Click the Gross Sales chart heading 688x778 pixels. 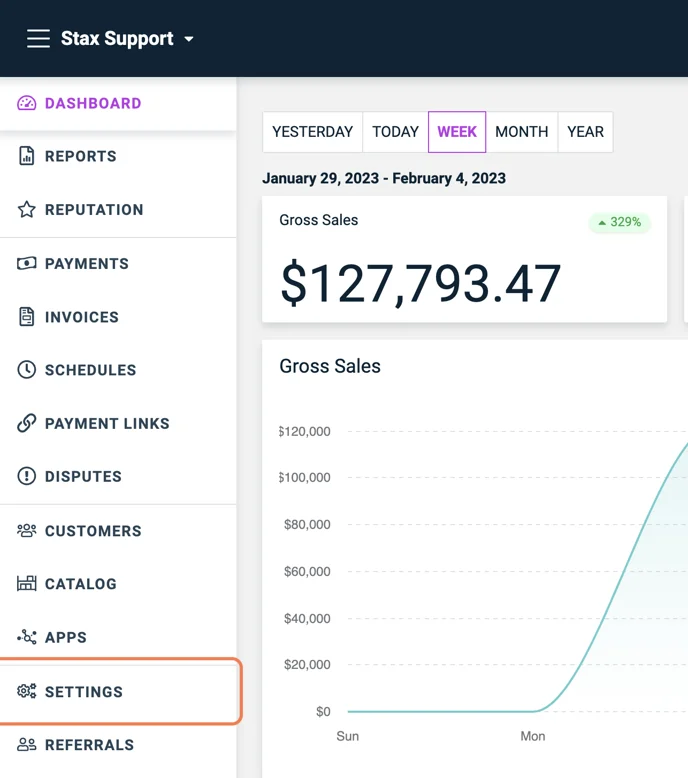click(330, 366)
